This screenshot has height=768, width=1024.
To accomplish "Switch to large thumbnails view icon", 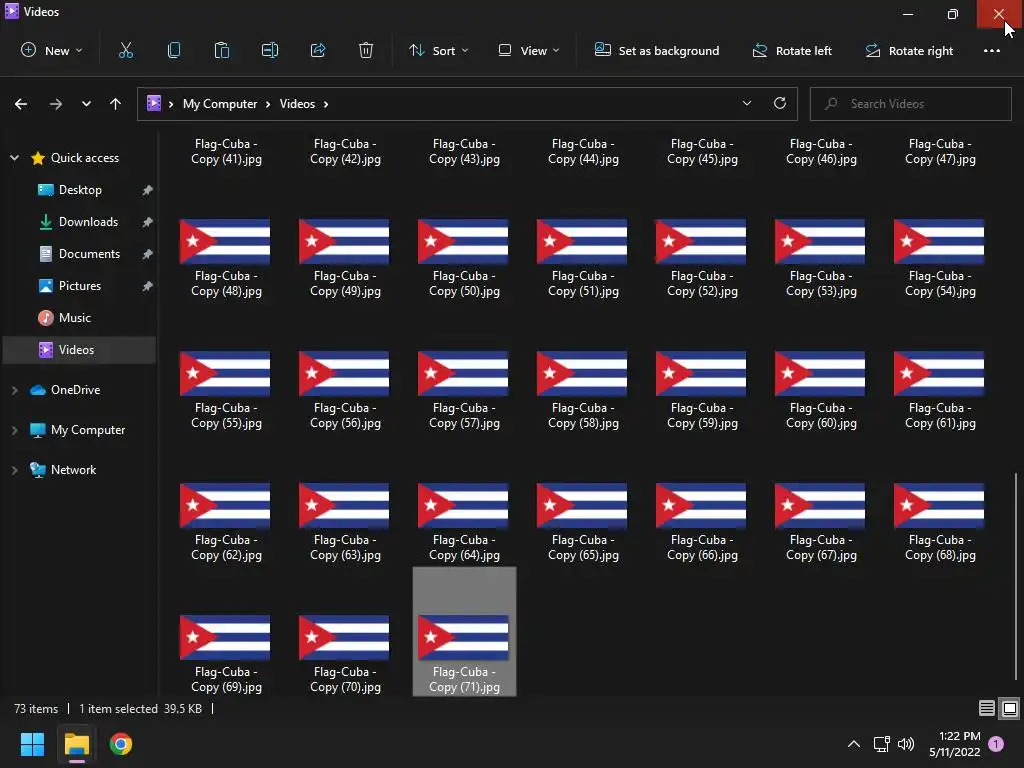I will [x=1010, y=709].
